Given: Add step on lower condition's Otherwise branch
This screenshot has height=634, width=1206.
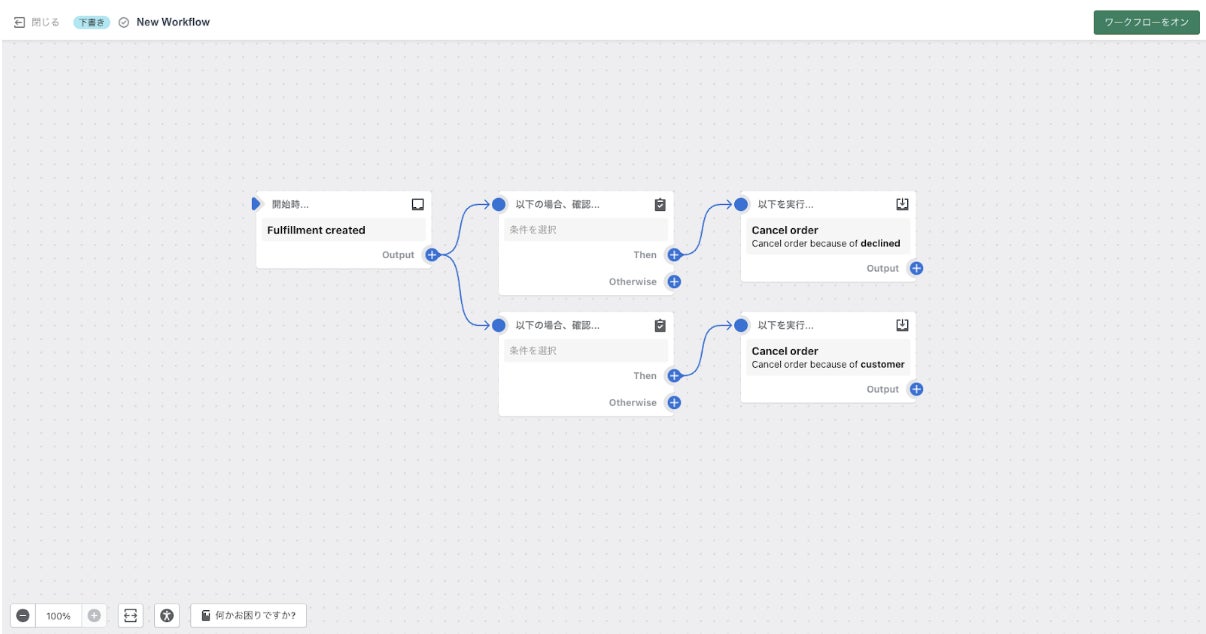Looking at the screenshot, I should pyautogui.click(x=674, y=403).
